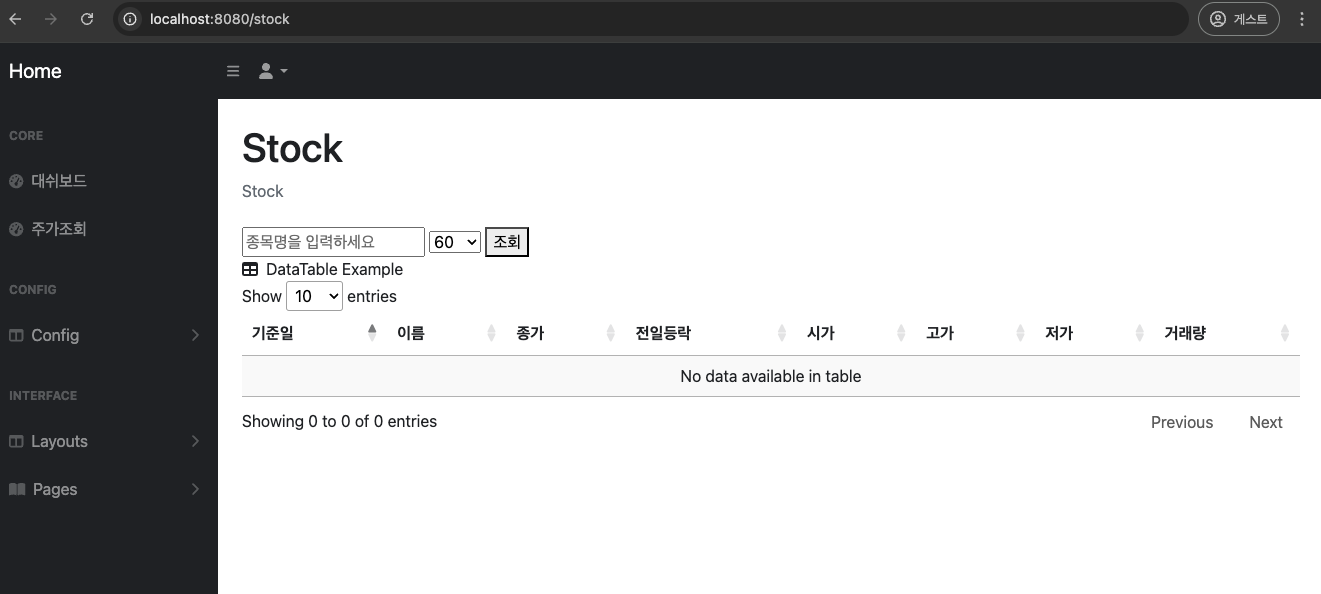This screenshot has width=1321, height=594.
Task: Click the Stock breadcrumb text
Action: 263,191
